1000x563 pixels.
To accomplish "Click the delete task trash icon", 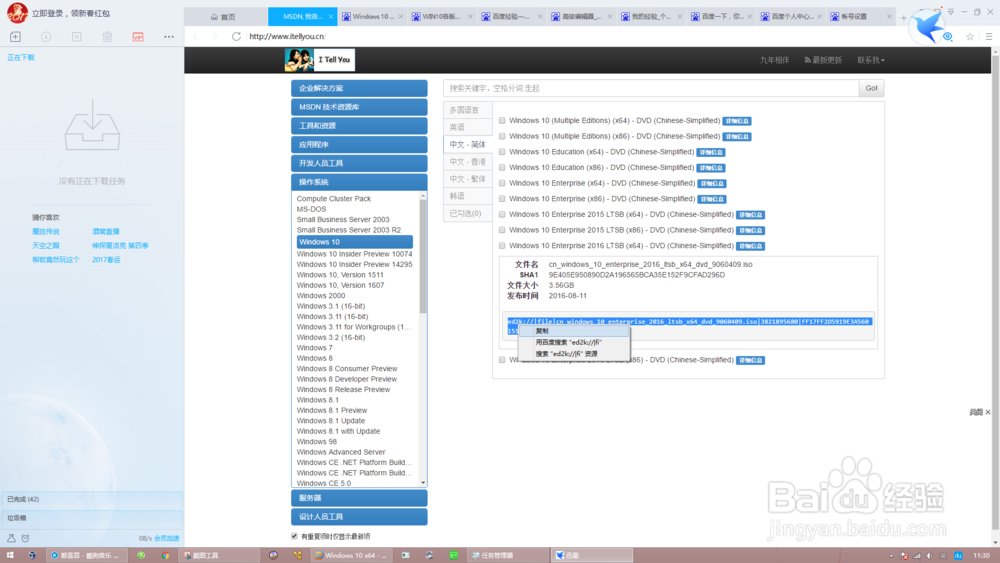I will pyautogui.click(x=107, y=37).
